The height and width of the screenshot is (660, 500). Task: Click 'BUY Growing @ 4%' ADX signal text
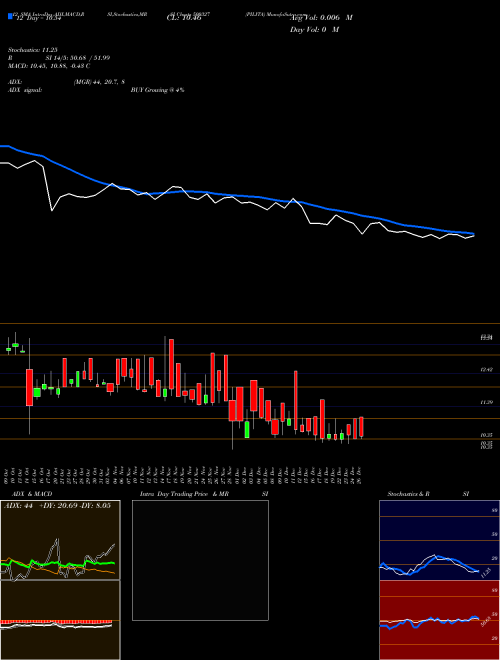click(157, 90)
